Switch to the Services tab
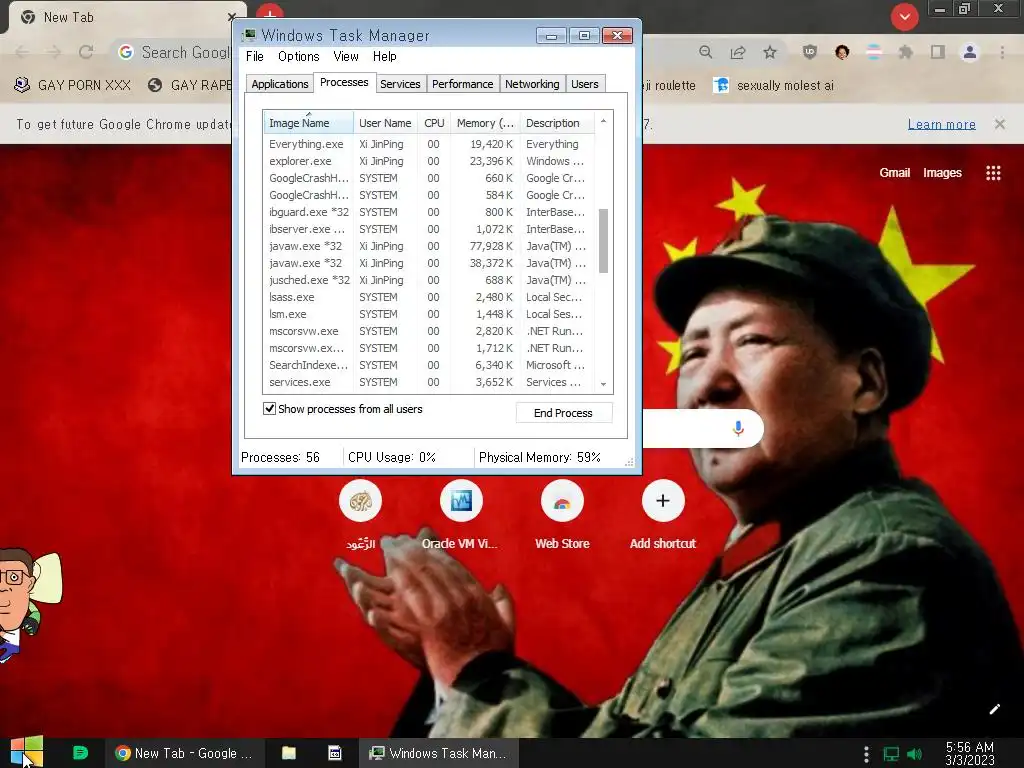This screenshot has height=768, width=1024. [x=400, y=84]
